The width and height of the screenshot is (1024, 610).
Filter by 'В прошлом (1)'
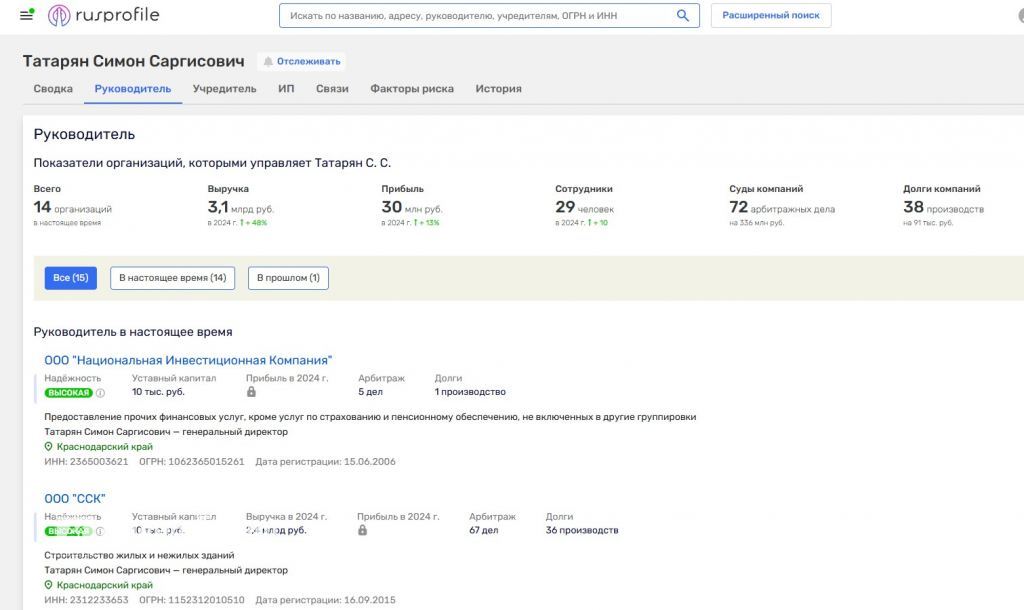(x=288, y=278)
